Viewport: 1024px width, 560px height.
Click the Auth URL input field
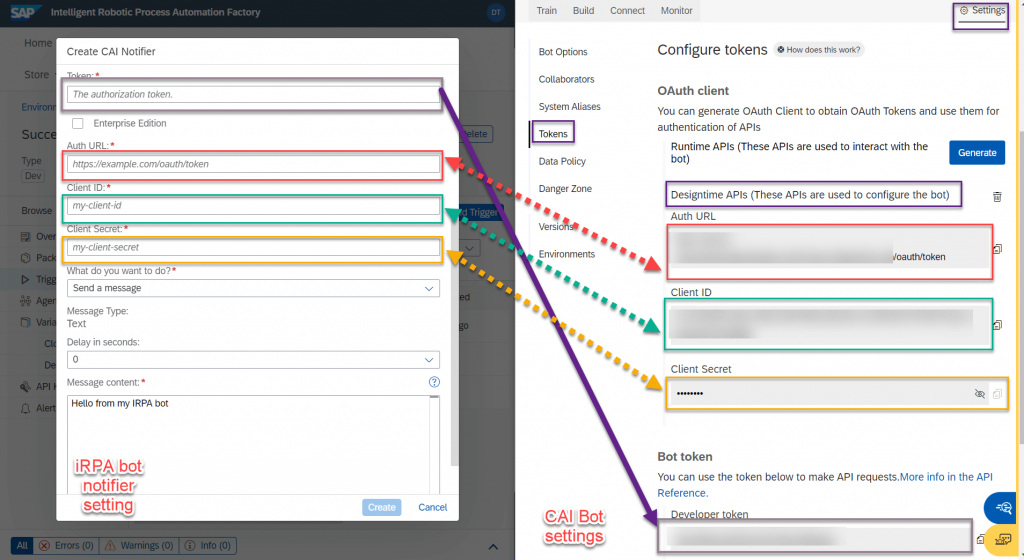253,164
